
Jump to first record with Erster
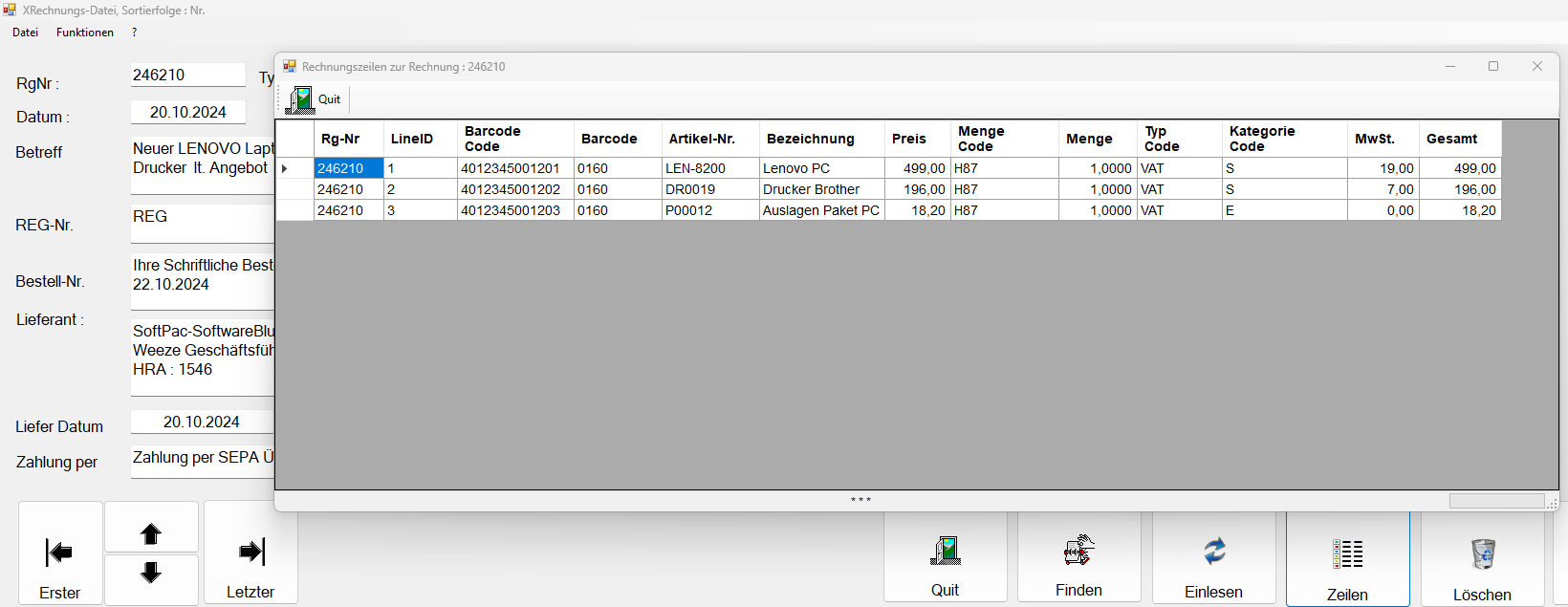pyautogui.click(x=60, y=553)
